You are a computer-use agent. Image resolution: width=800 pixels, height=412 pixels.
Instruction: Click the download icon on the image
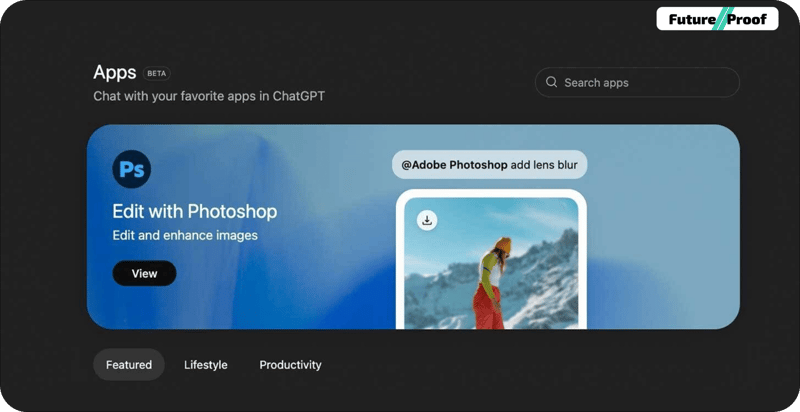click(x=427, y=220)
